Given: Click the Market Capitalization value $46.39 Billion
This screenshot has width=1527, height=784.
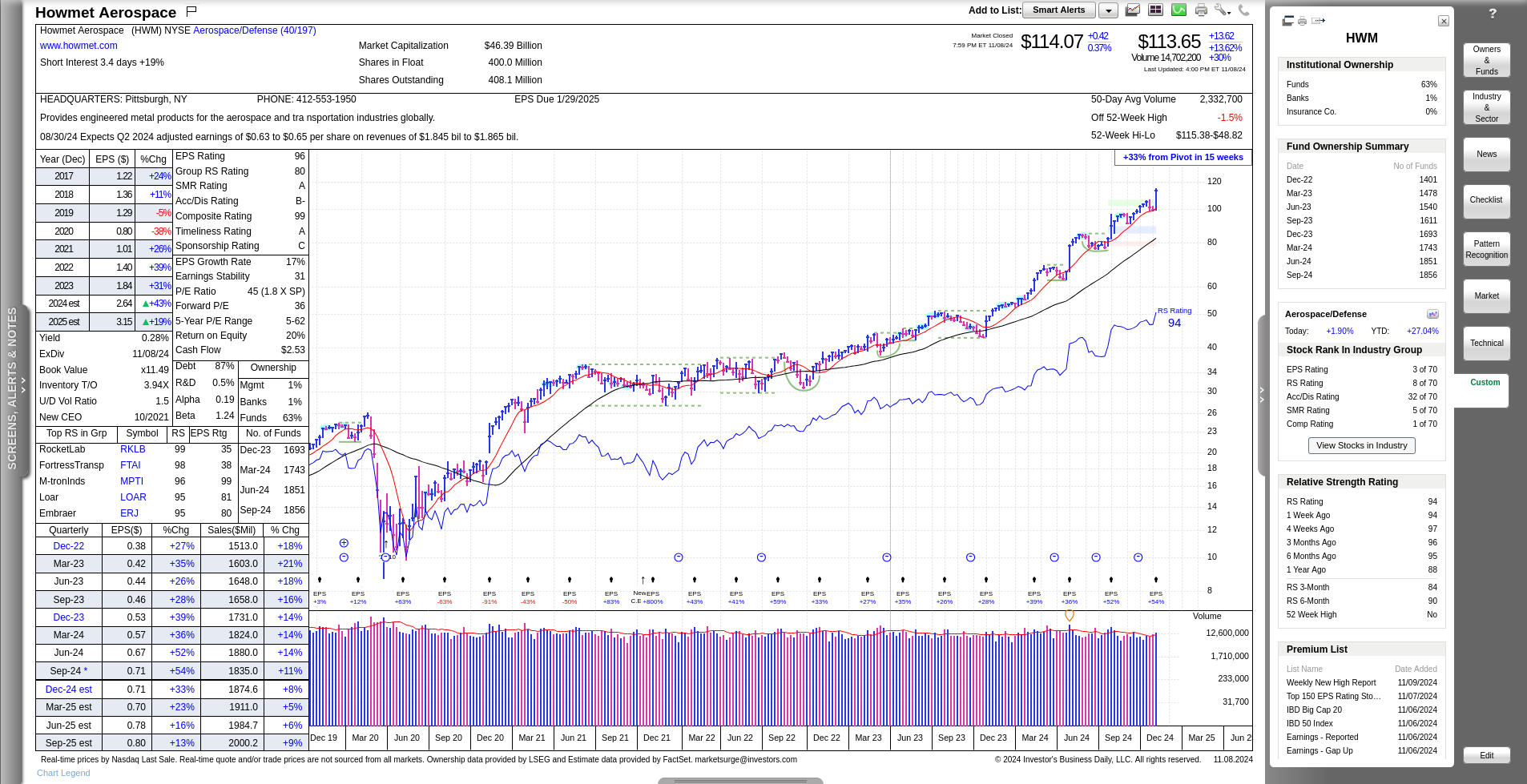Looking at the screenshot, I should (x=513, y=46).
